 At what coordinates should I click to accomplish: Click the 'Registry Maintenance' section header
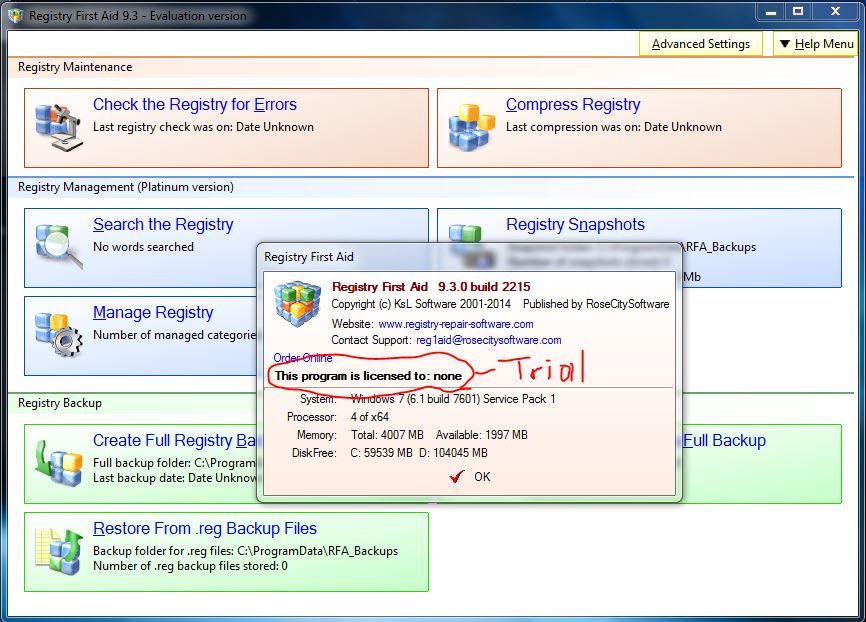coord(75,67)
